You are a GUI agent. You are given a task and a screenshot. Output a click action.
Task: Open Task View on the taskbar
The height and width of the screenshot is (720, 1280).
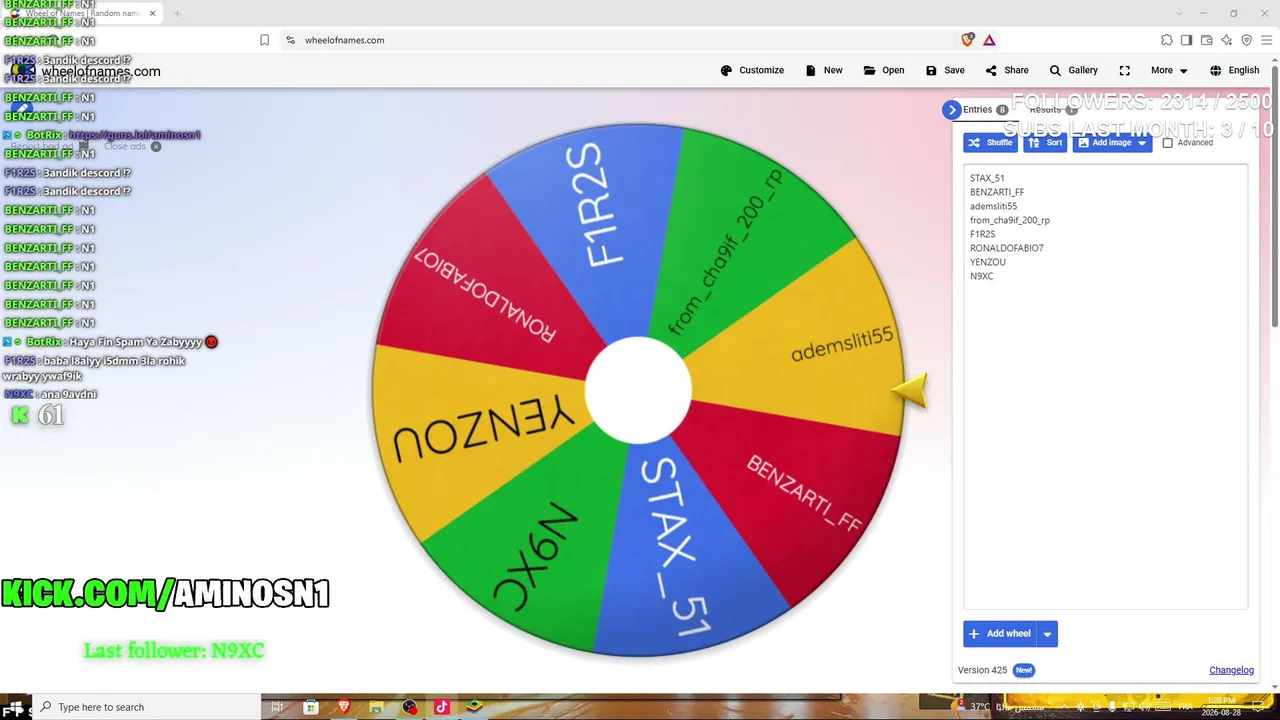pyautogui.click(x=277, y=707)
